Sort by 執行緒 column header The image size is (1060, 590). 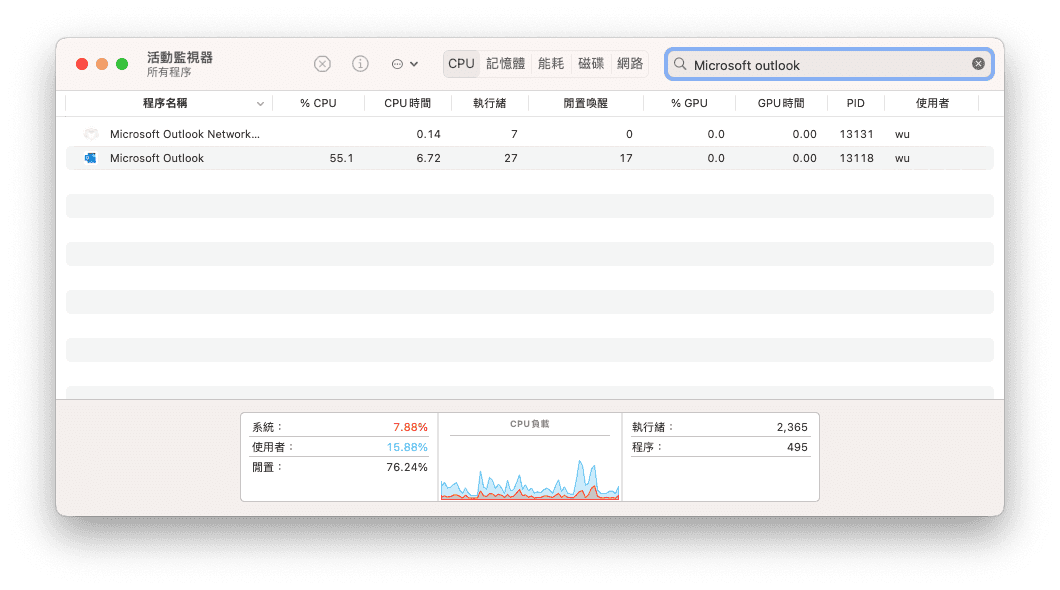(x=489, y=103)
